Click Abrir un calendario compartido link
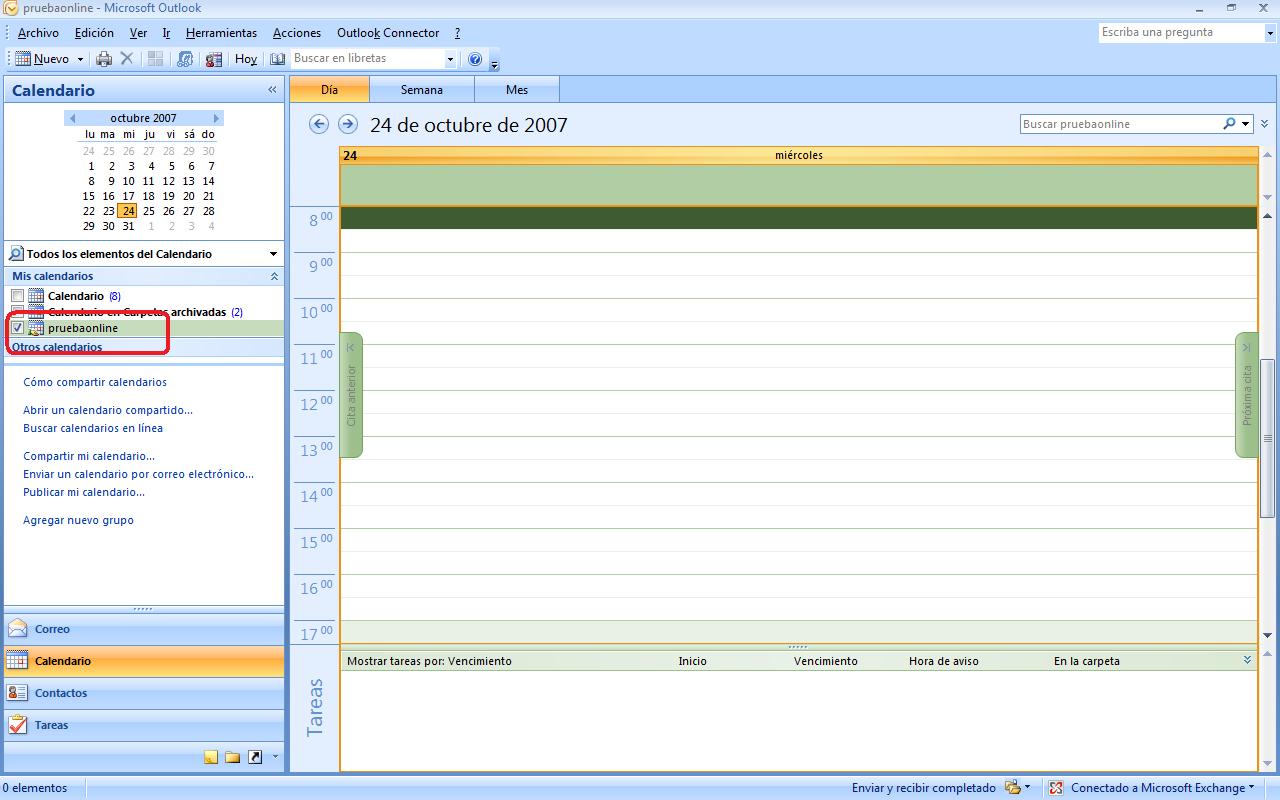The width and height of the screenshot is (1280, 800). click(x=108, y=410)
